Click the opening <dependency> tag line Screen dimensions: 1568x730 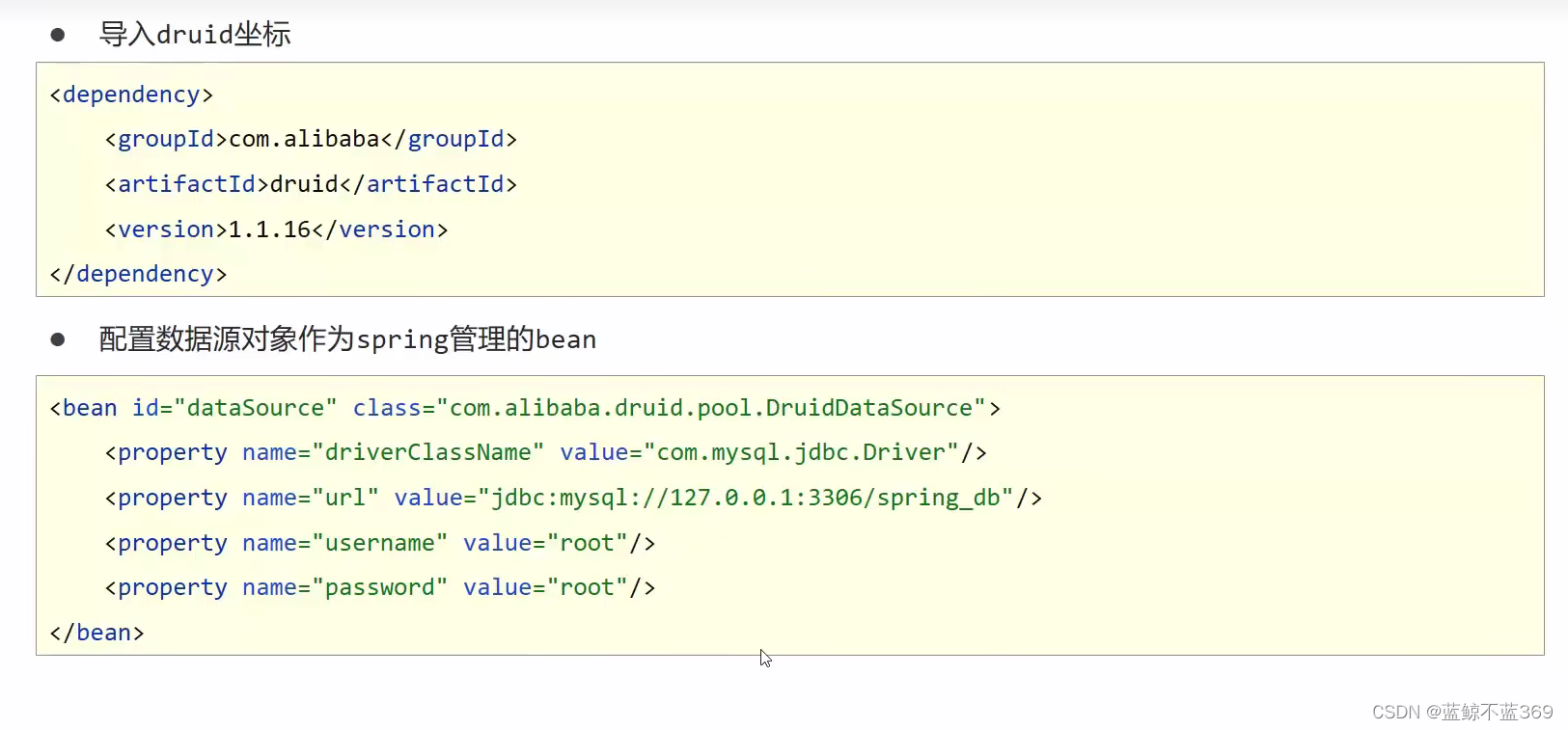click(x=131, y=95)
